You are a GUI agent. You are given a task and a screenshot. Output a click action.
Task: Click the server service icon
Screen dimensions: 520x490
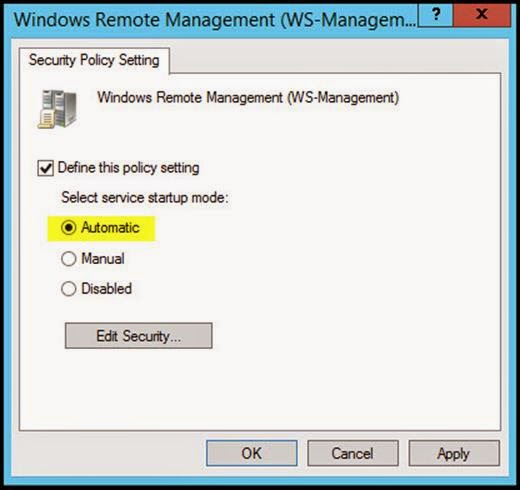pyautogui.click(x=57, y=109)
